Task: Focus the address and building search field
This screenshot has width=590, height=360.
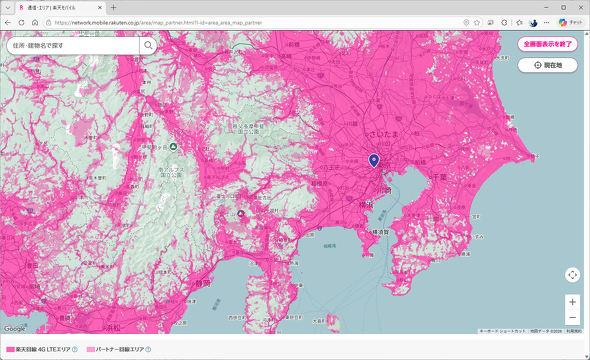Action: coord(73,46)
